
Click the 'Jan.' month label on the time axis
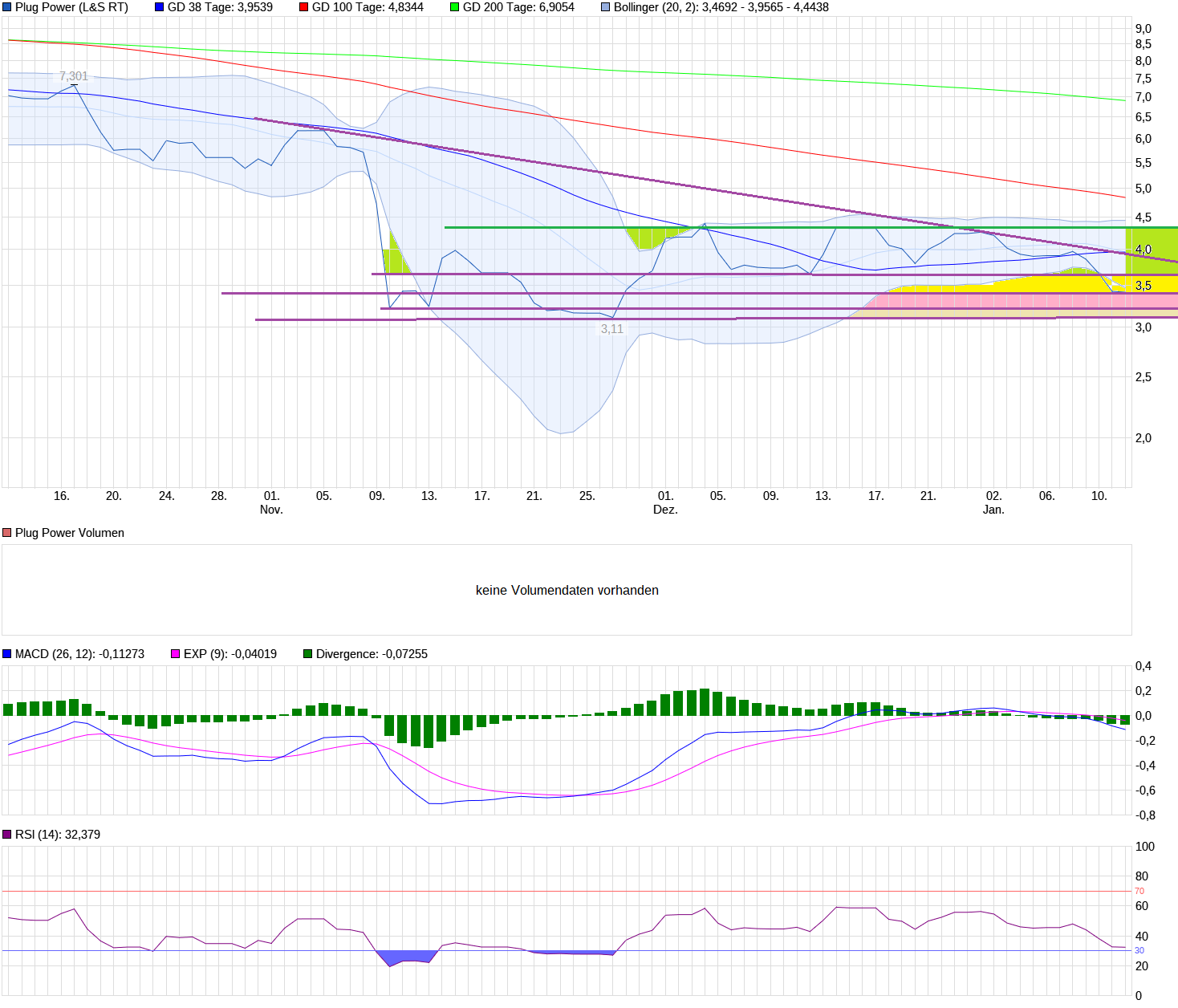tap(993, 510)
